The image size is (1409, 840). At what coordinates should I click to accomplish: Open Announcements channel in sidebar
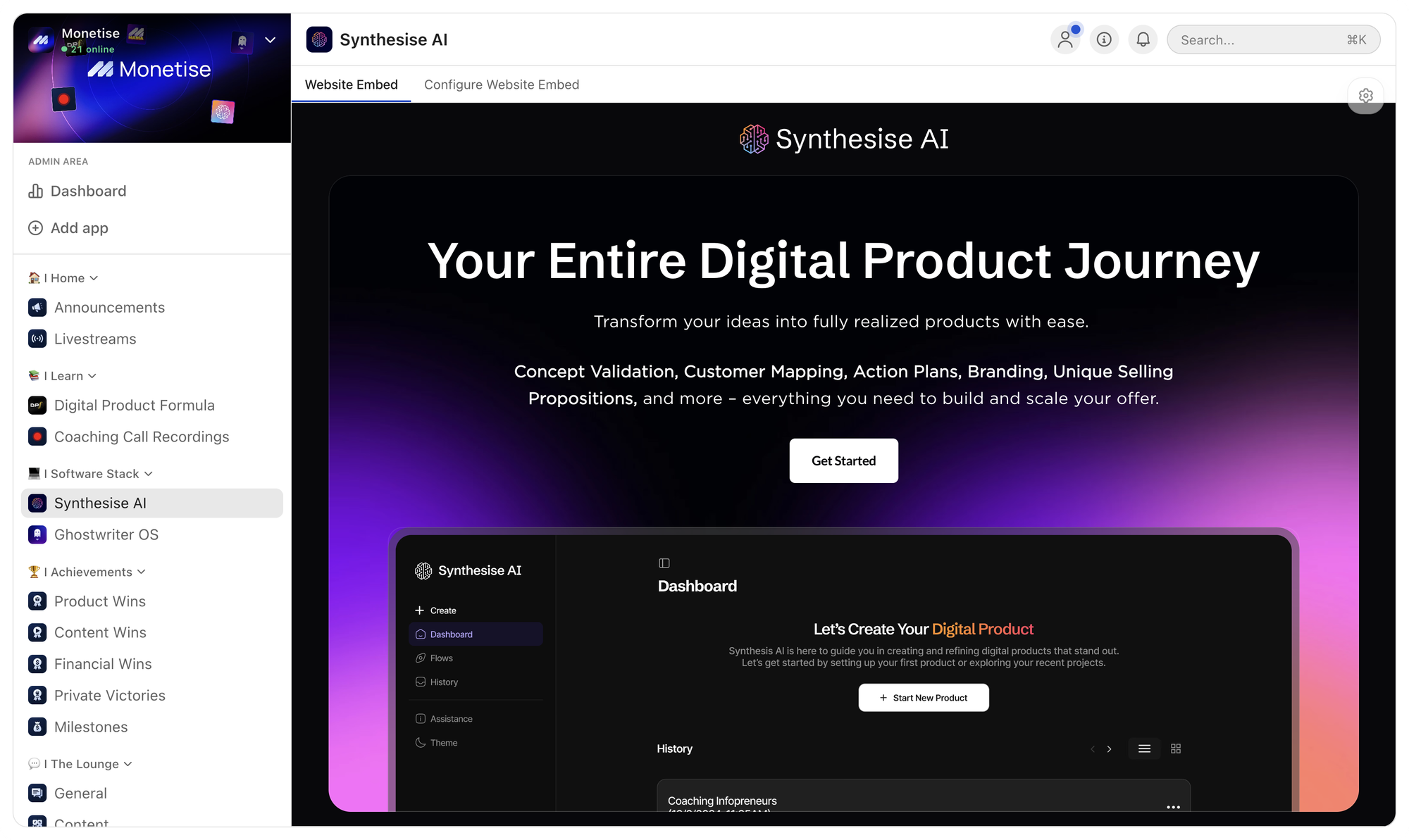tap(109, 308)
